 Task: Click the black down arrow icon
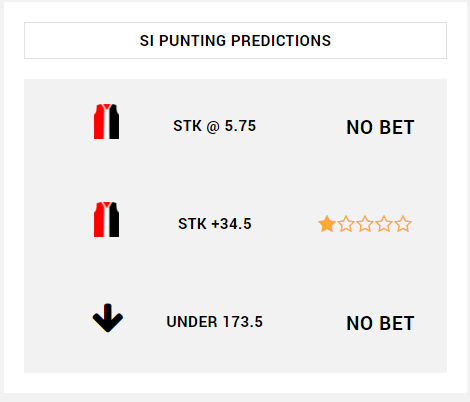click(x=108, y=318)
